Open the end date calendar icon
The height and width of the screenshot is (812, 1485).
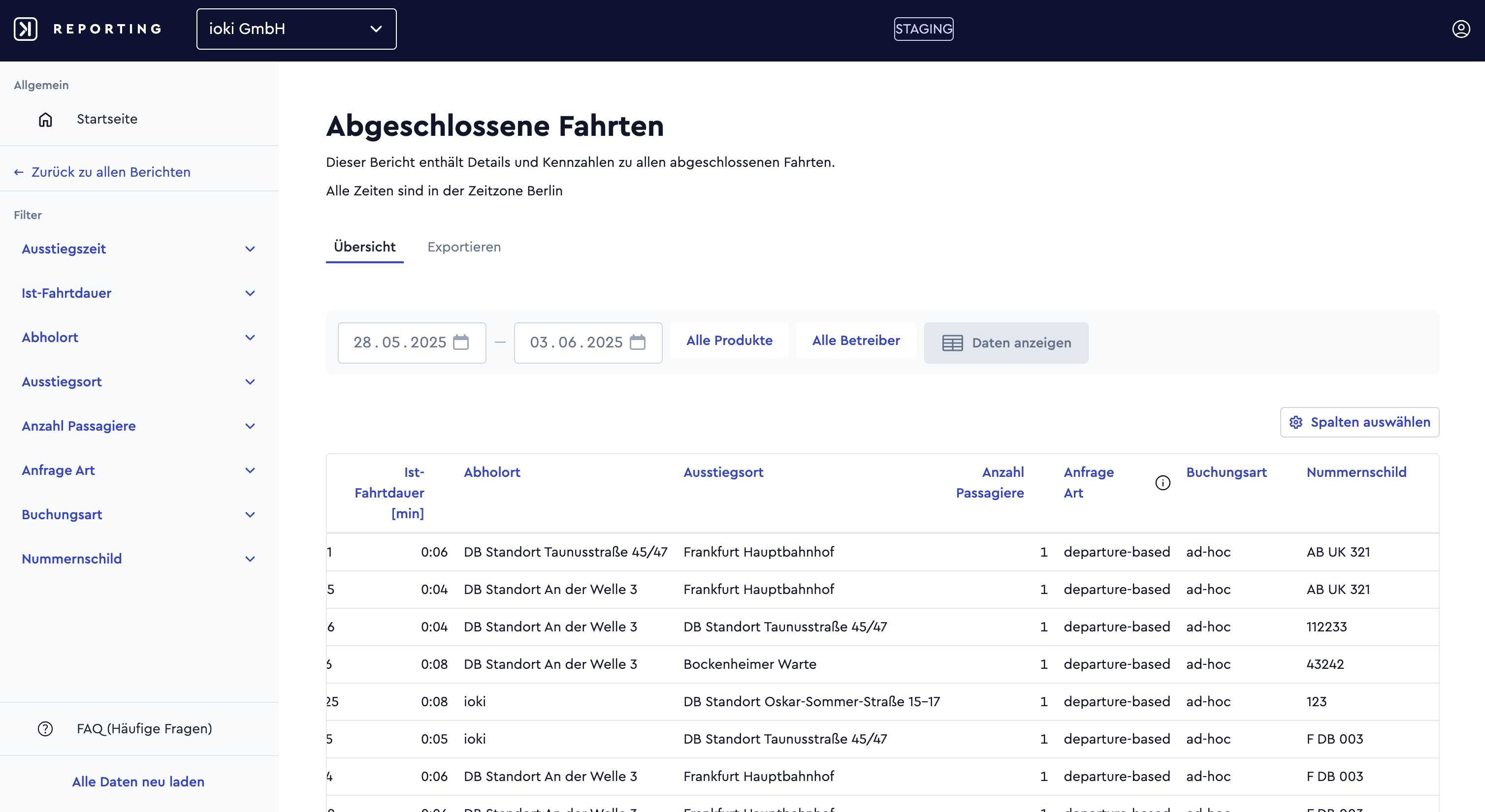(638, 343)
